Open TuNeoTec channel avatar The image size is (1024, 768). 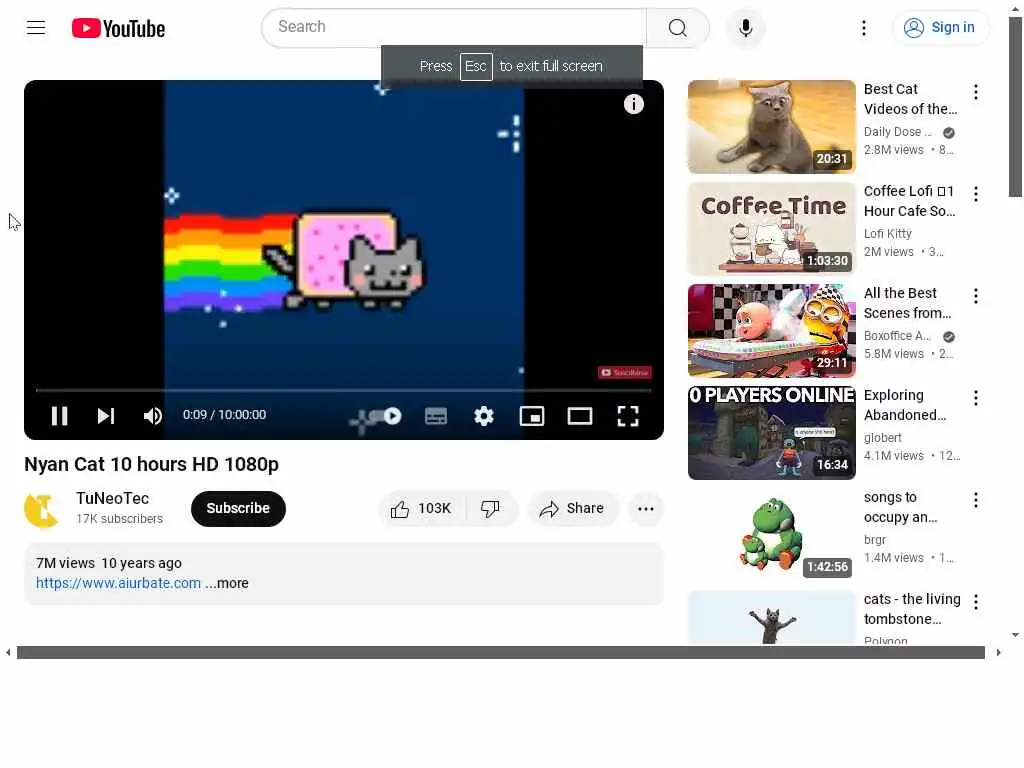(42, 509)
